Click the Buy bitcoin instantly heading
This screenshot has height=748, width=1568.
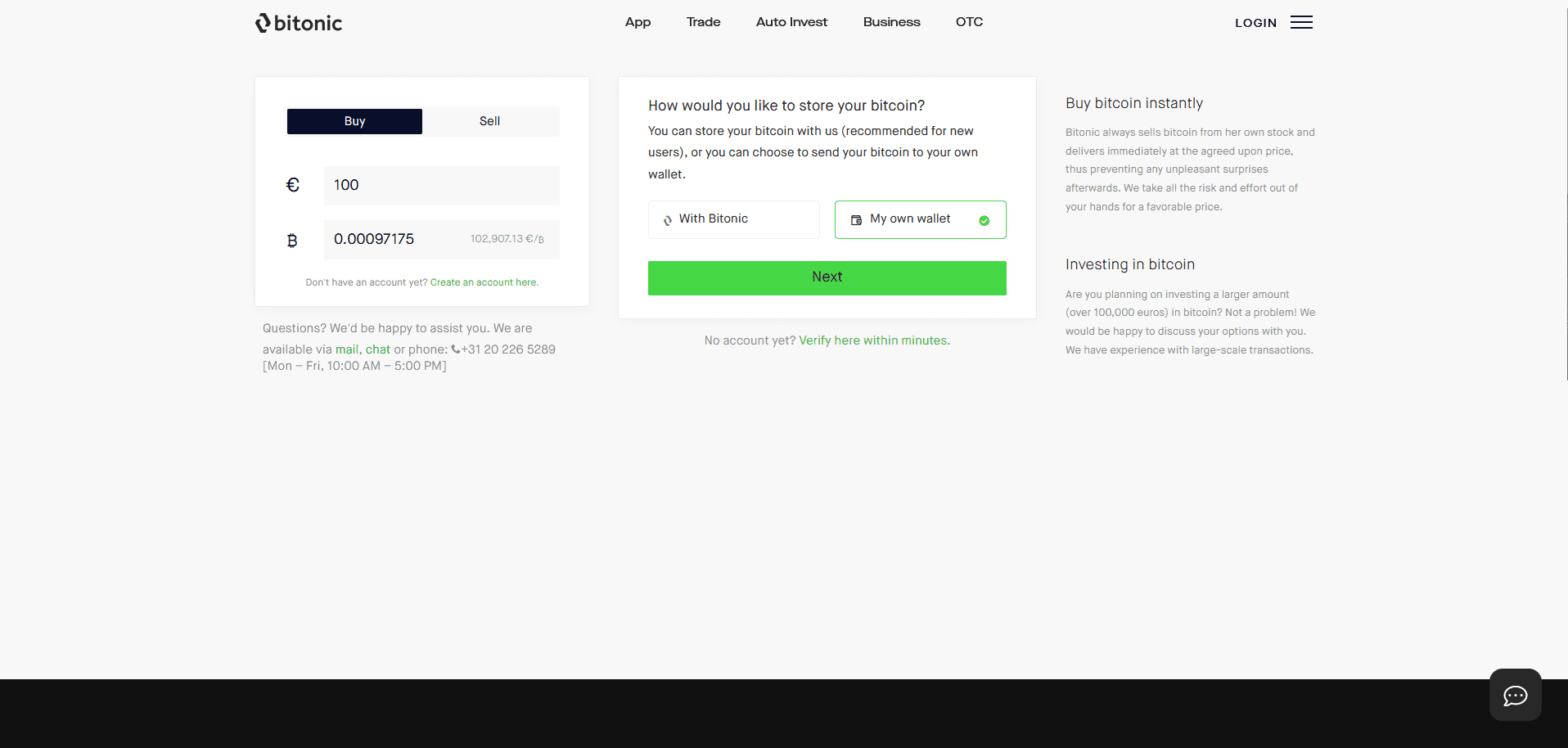click(x=1133, y=103)
